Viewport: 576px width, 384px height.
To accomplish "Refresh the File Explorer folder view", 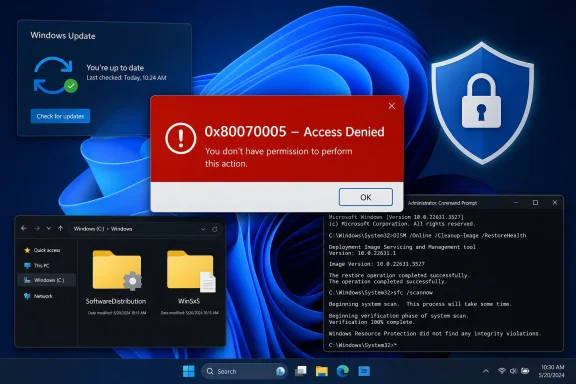I will [215, 229].
